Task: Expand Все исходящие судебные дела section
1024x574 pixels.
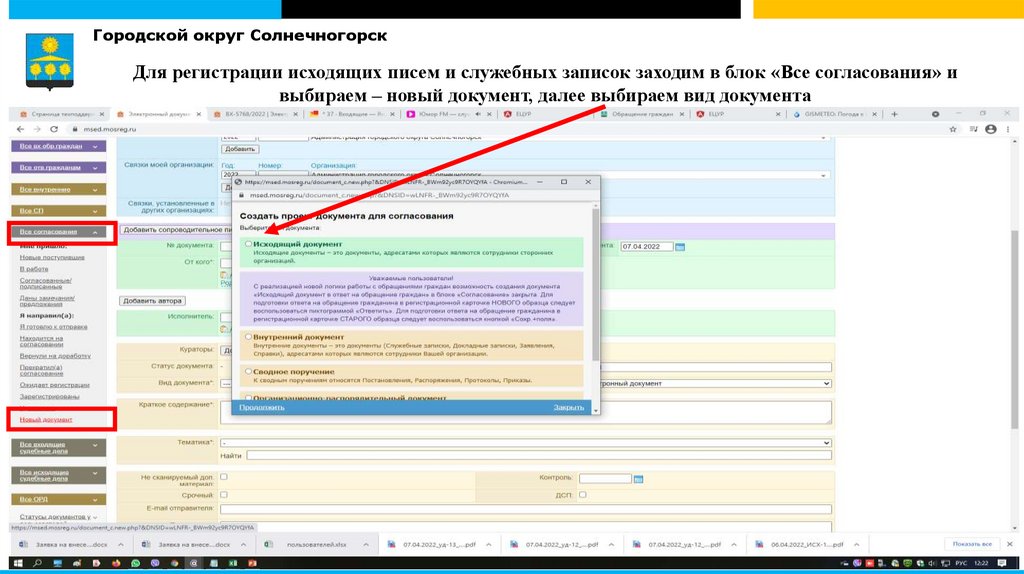Action: pyautogui.click(x=58, y=475)
